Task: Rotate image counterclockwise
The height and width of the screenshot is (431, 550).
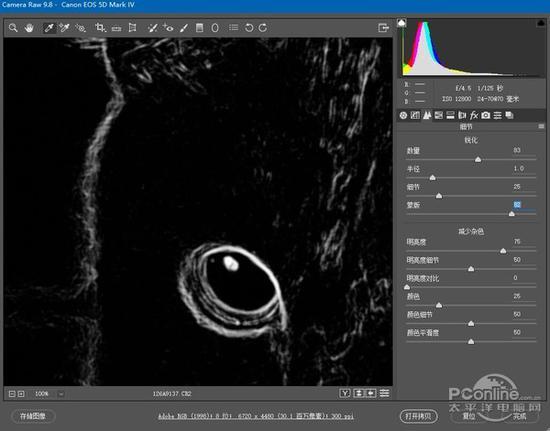Action: point(249,28)
